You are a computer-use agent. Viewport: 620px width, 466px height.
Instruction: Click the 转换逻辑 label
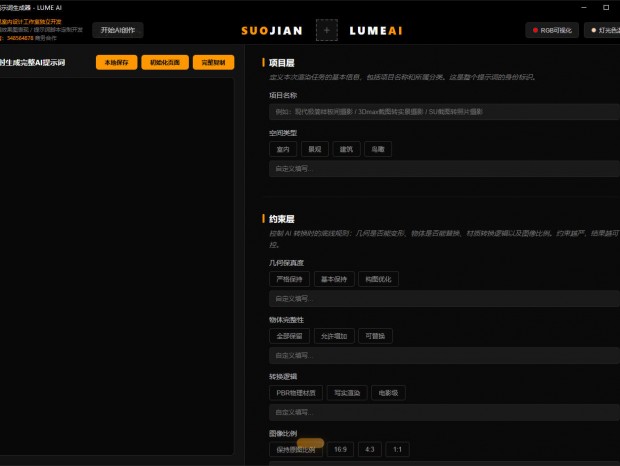click(283, 376)
